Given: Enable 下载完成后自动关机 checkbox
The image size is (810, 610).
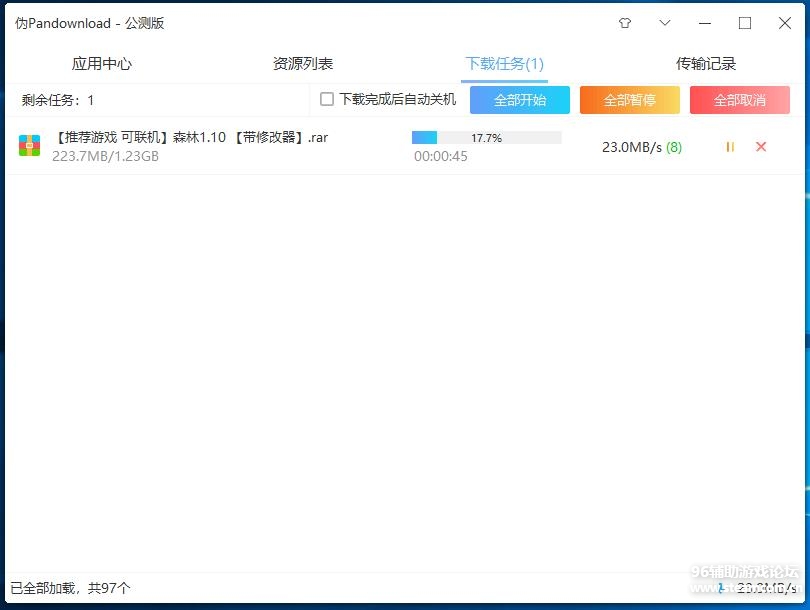Looking at the screenshot, I should [327, 99].
